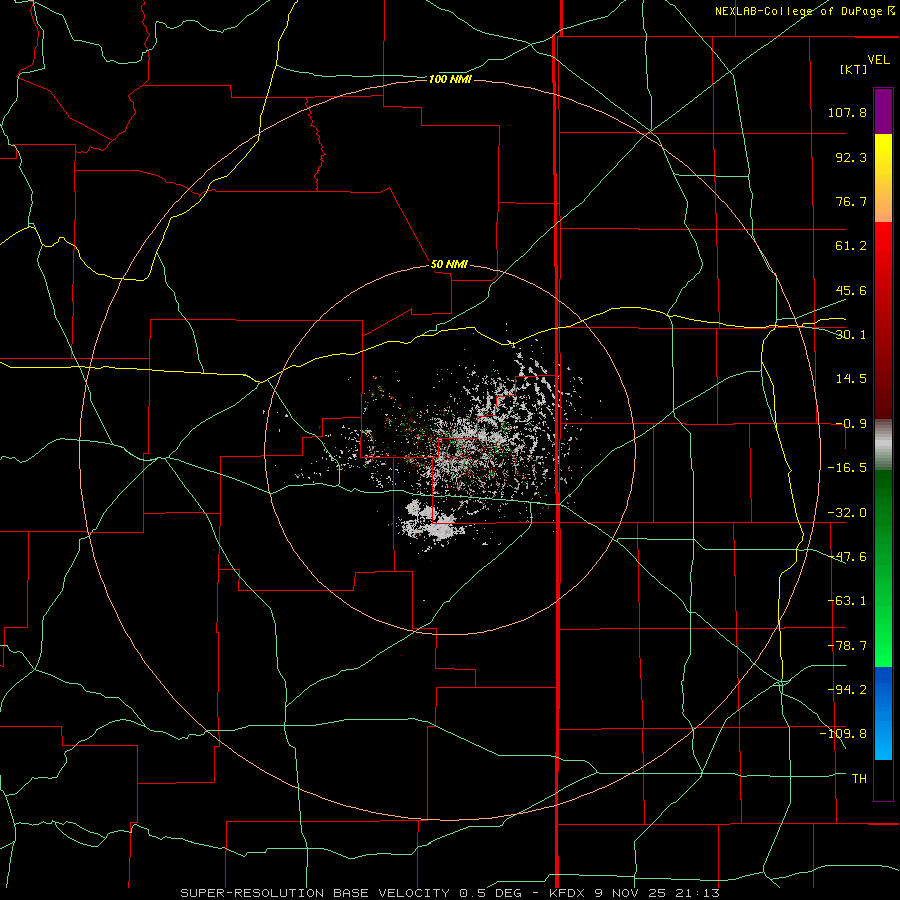The width and height of the screenshot is (900, 900).
Task: Click the Super-Resolution Base Velocity KFDX caption
Action: coord(450,893)
